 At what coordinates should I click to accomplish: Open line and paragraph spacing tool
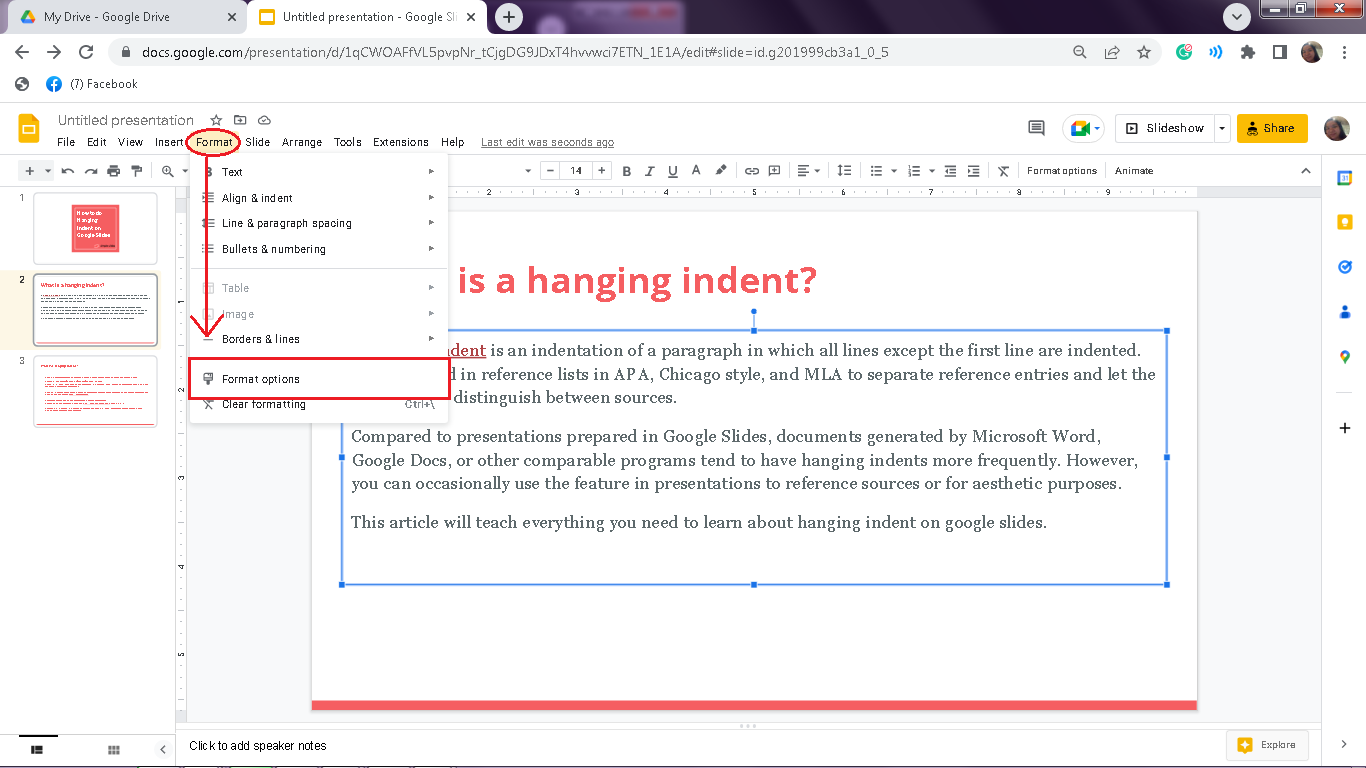844,171
